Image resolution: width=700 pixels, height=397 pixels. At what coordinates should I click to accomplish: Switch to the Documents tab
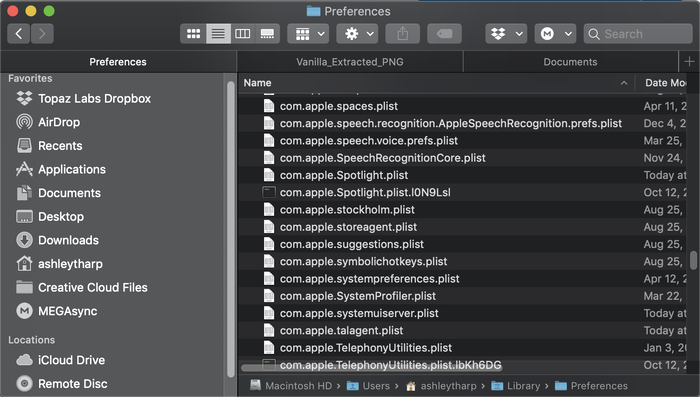coord(570,62)
